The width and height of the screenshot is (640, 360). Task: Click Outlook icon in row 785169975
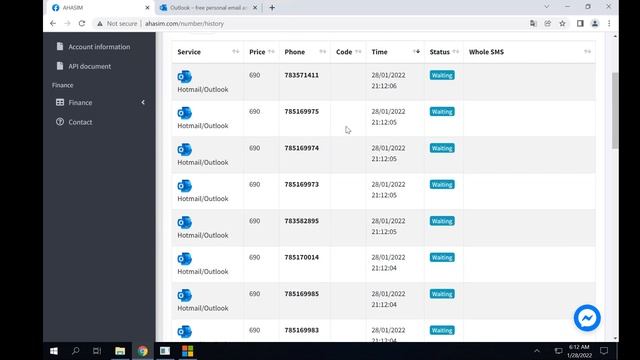coord(184,113)
